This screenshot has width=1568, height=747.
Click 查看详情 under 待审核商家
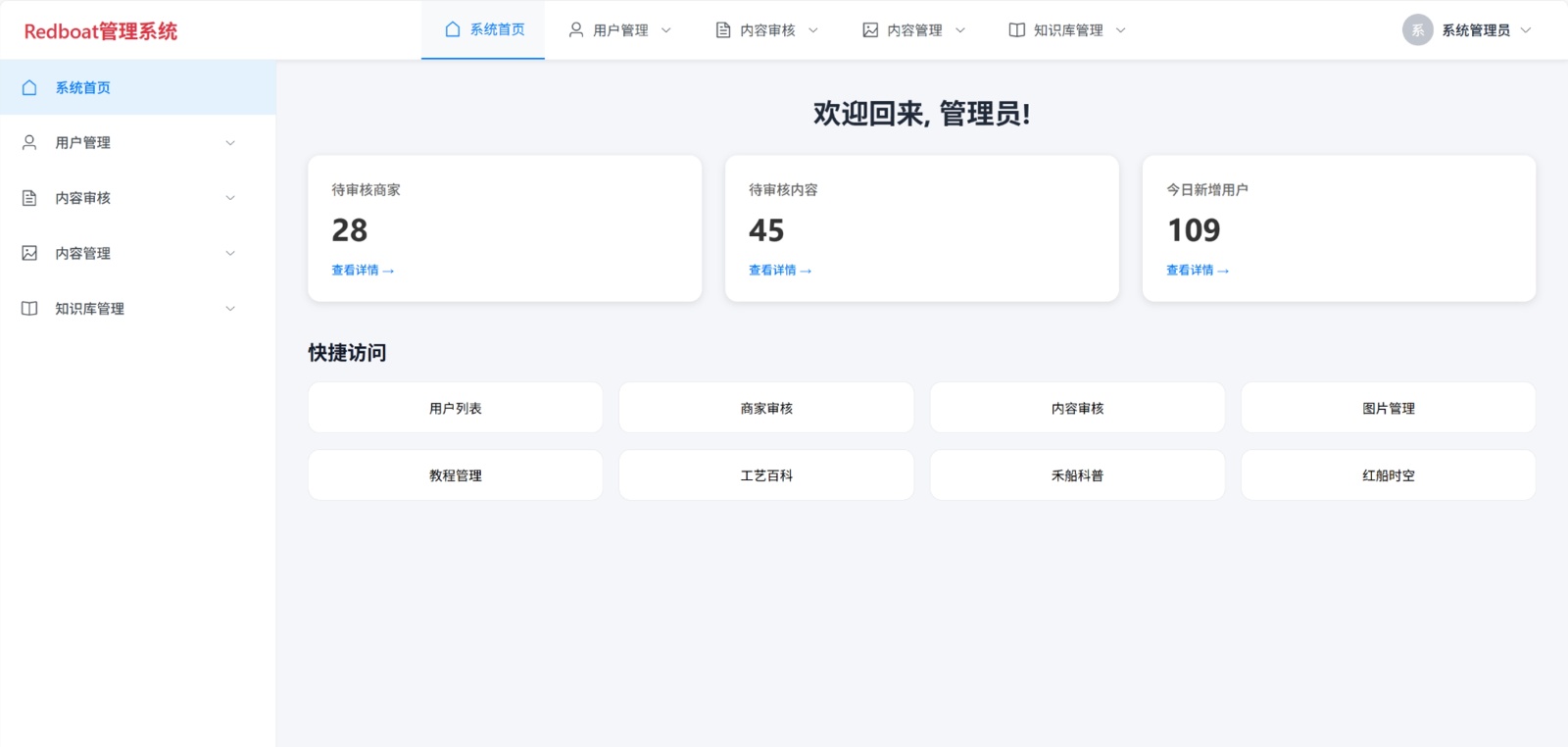tap(362, 271)
